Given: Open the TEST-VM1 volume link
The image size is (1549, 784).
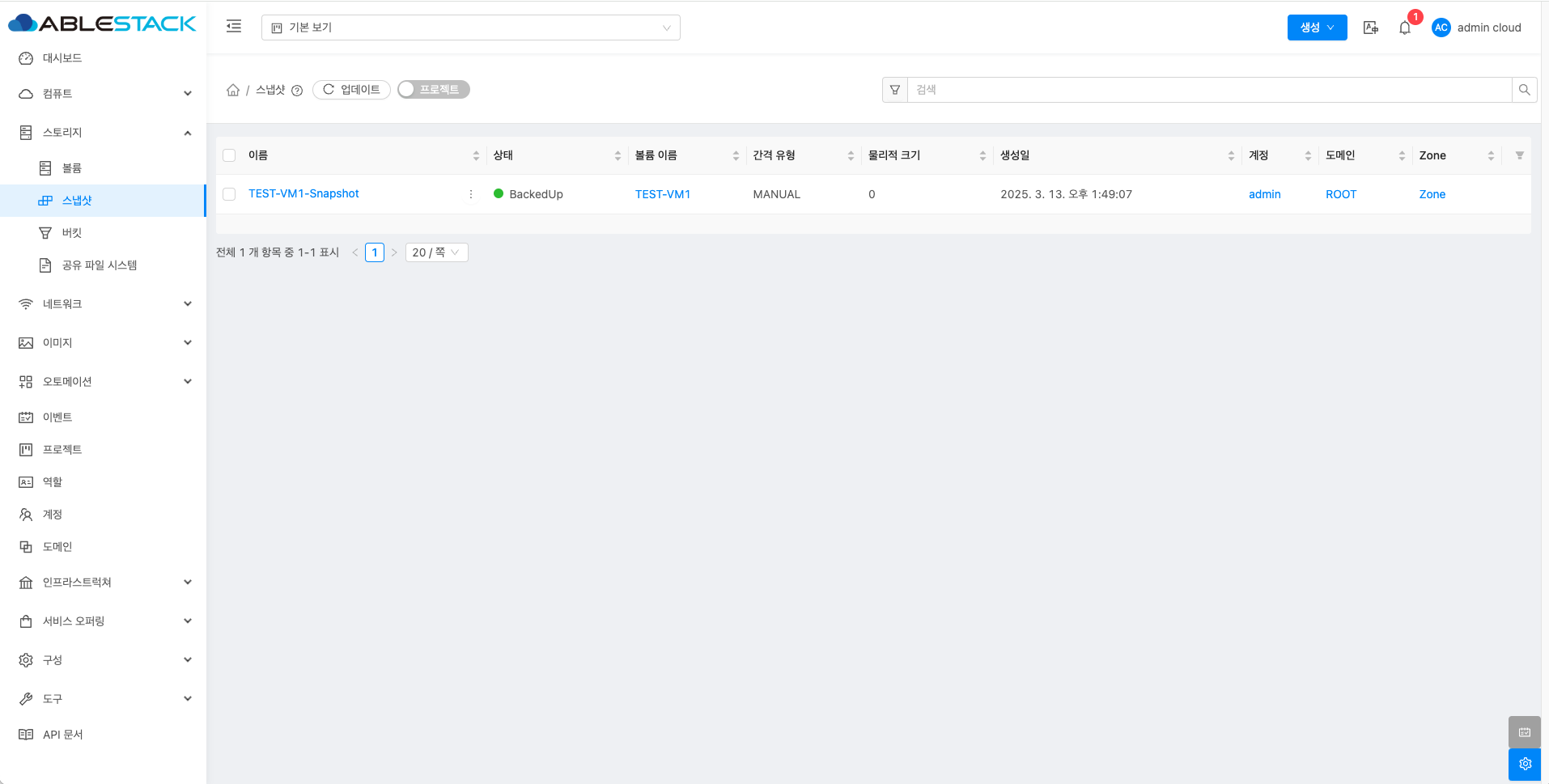Looking at the screenshot, I should (662, 194).
